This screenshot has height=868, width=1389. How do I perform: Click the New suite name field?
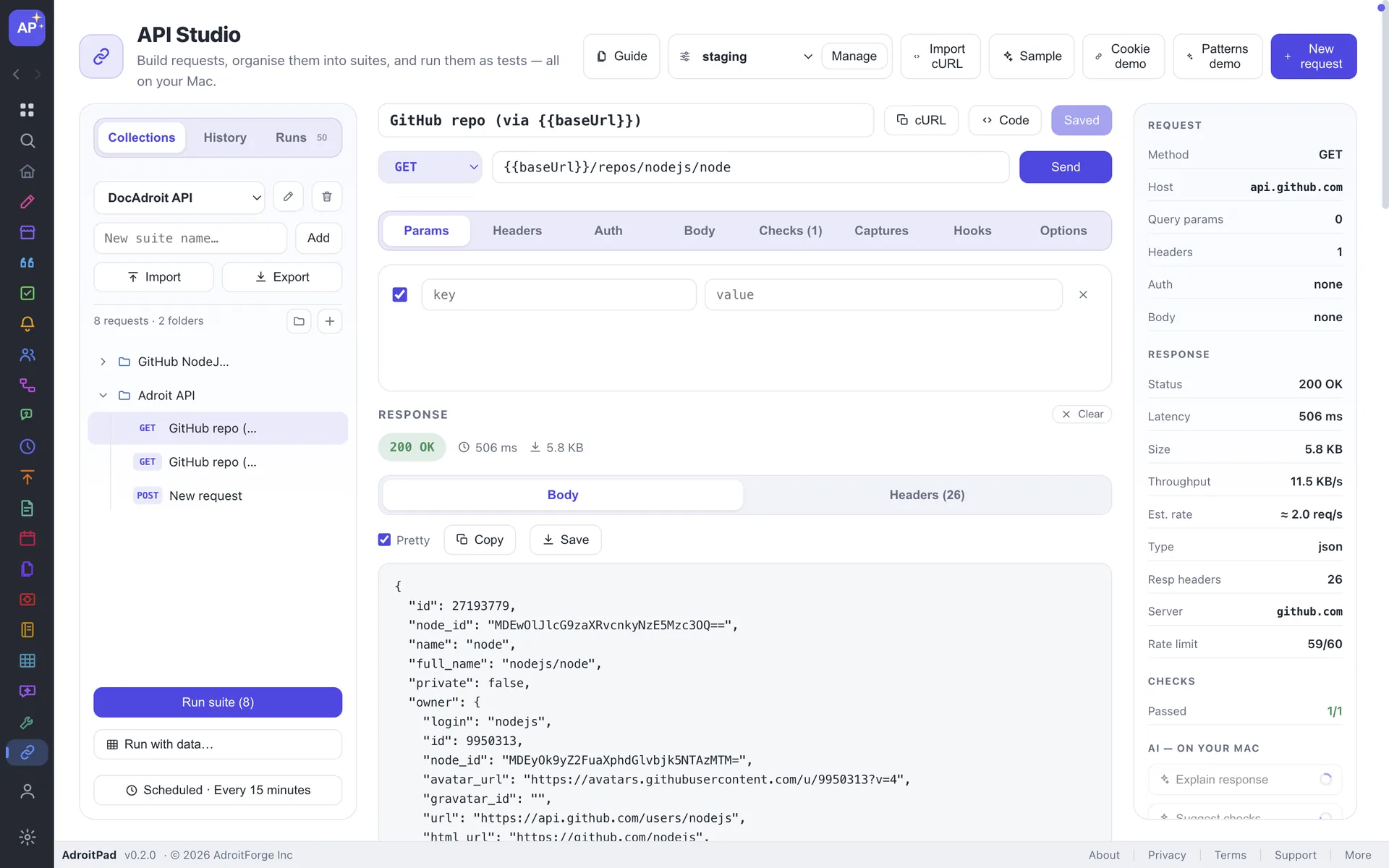pyautogui.click(x=190, y=238)
